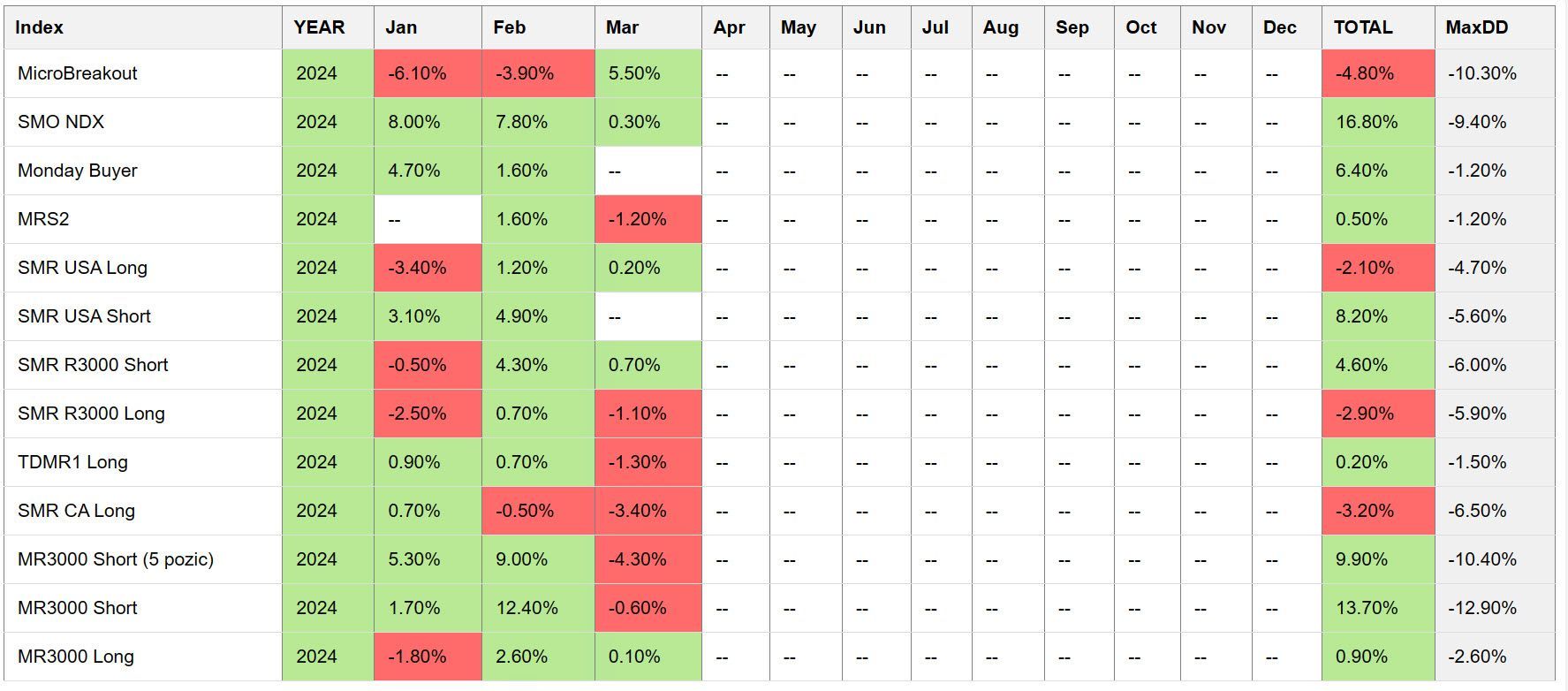The width and height of the screenshot is (1568, 691).
Task: Click the YEAR column header
Action: coord(319,27)
